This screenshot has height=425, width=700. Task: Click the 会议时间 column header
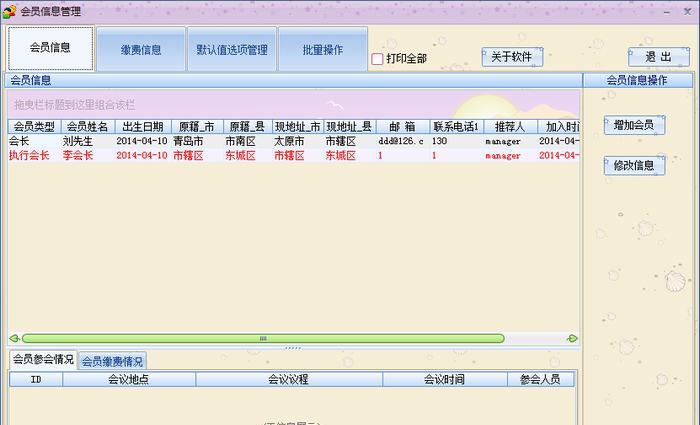[x=445, y=379]
